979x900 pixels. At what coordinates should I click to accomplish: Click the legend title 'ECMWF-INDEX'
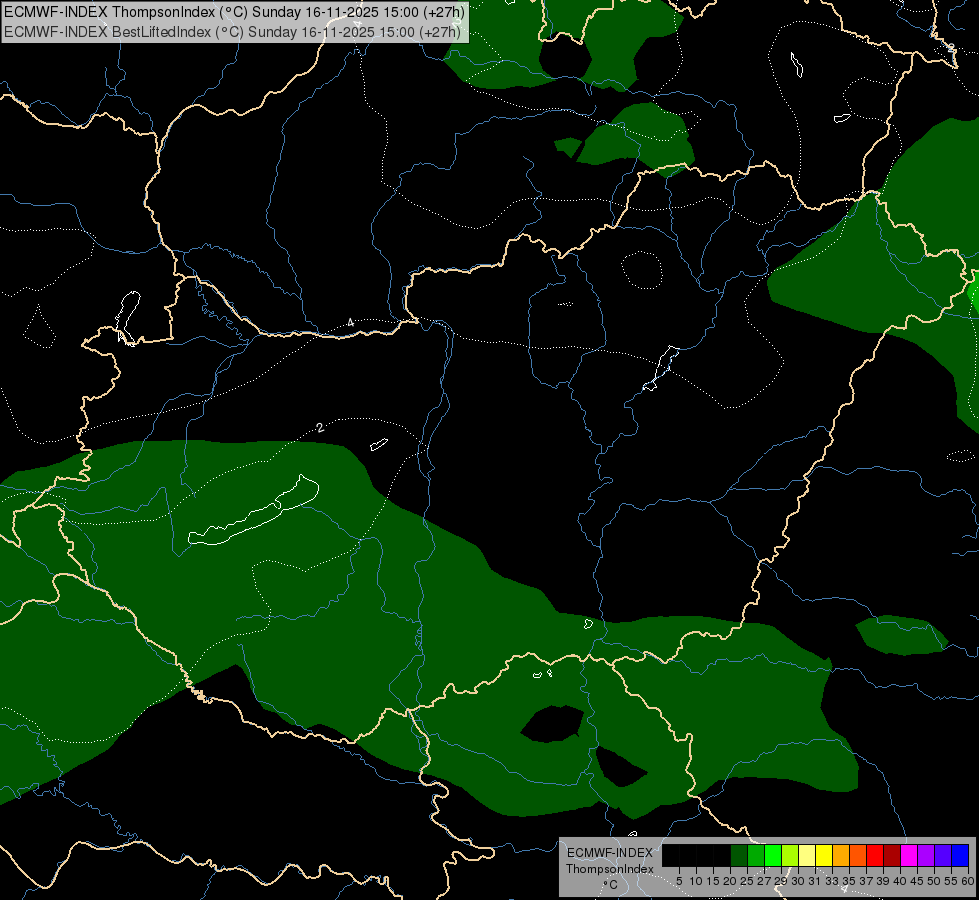[610, 853]
